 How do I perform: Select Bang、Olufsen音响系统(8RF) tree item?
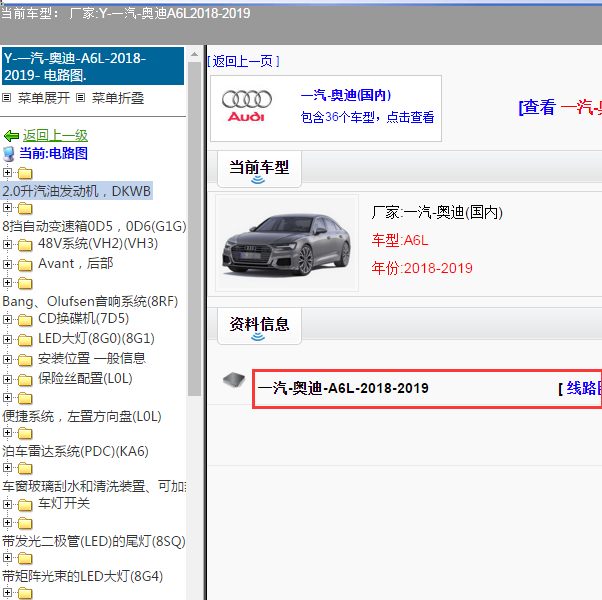[x=90, y=301]
